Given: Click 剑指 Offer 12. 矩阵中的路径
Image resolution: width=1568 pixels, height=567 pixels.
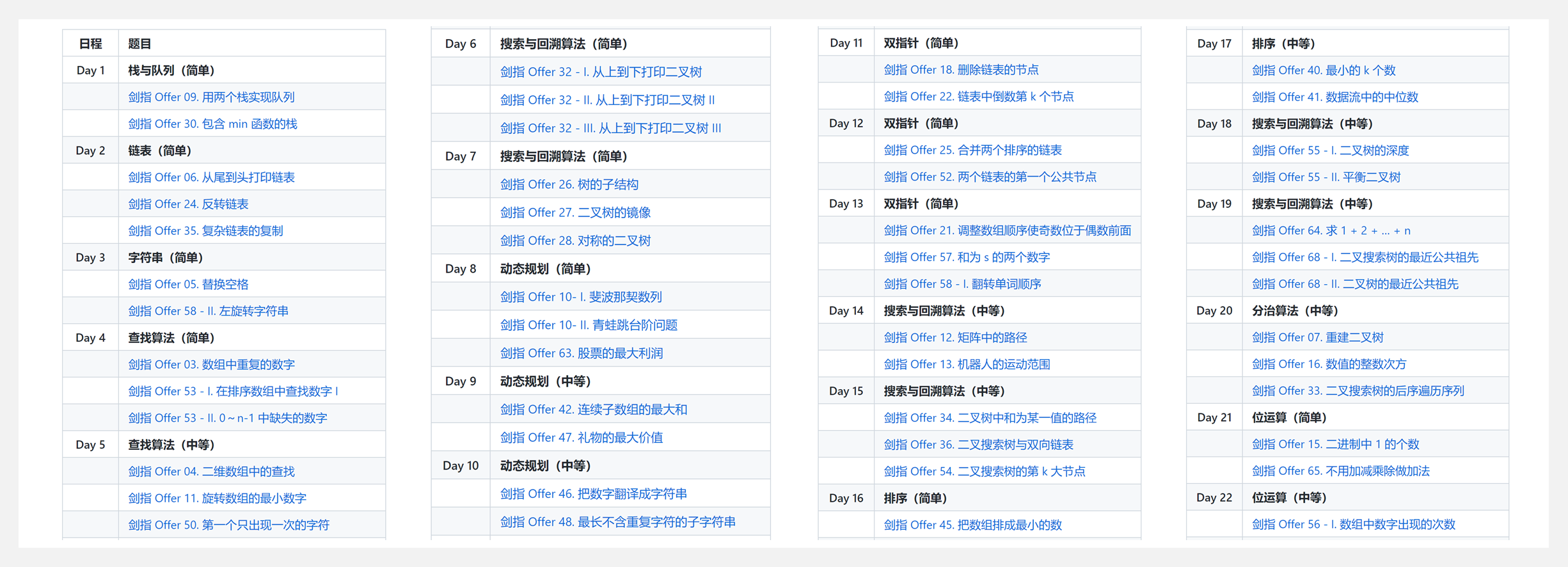Looking at the screenshot, I should click(955, 338).
